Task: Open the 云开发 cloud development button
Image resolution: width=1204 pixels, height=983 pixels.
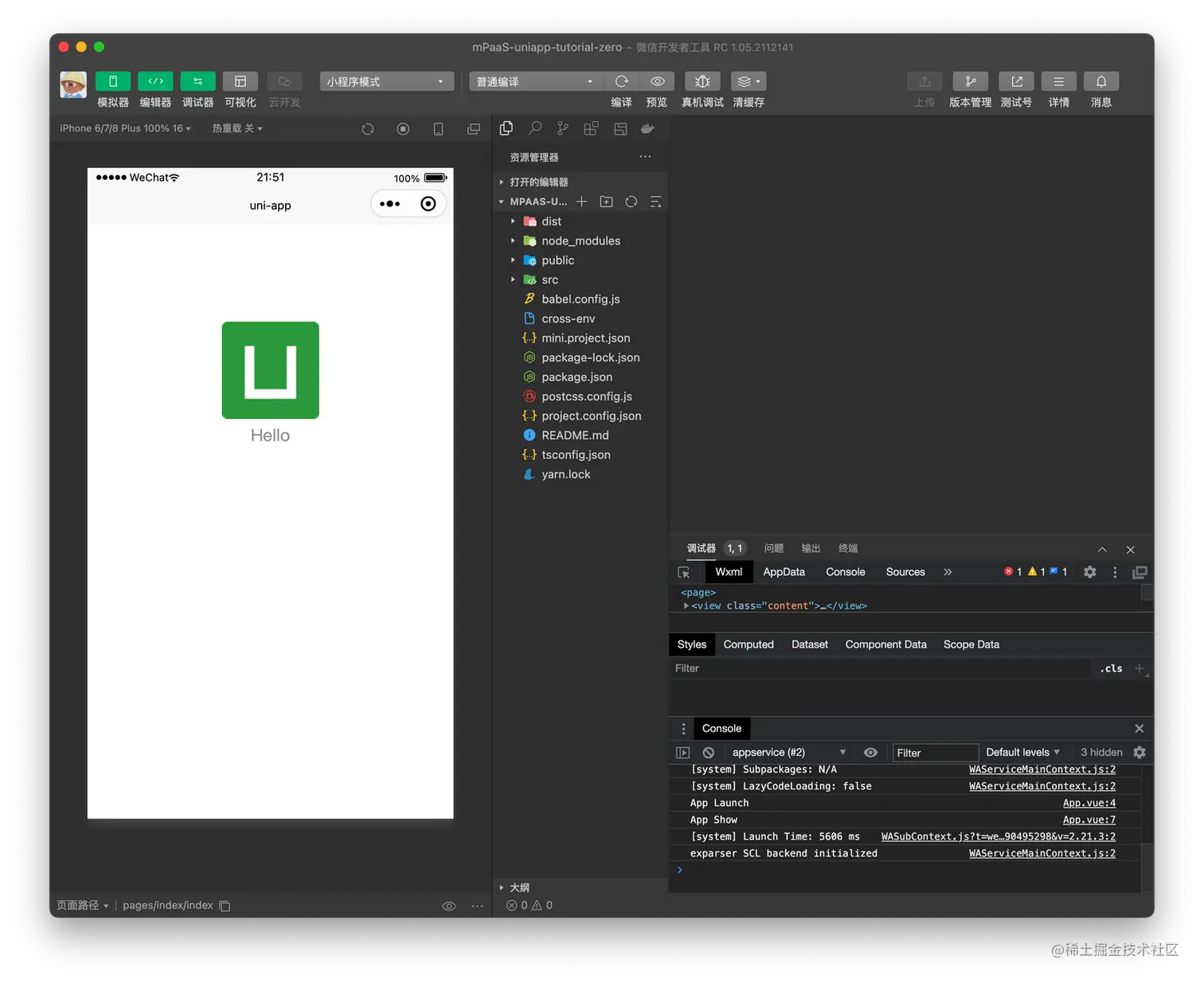Action: click(x=284, y=81)
